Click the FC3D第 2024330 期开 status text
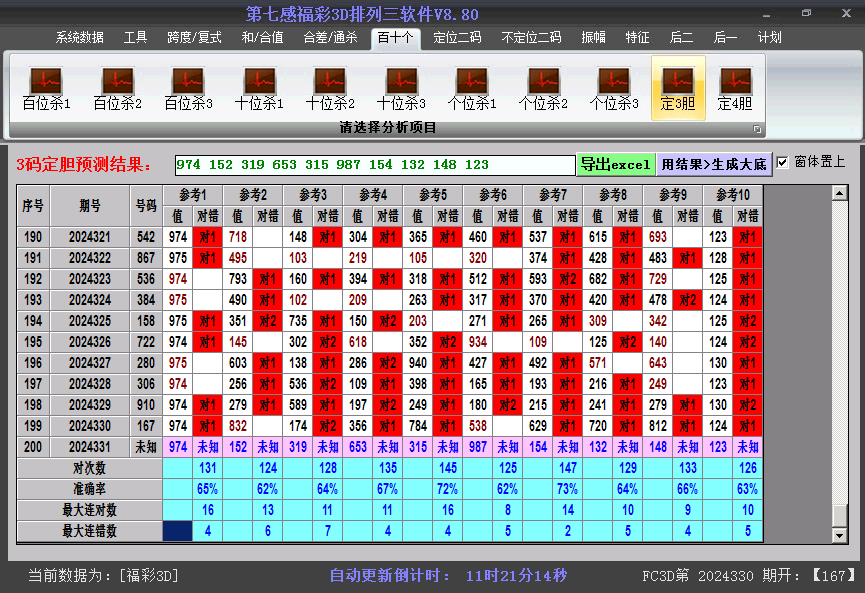This screenshot has height=593, width=865. [x=749, y=576]
